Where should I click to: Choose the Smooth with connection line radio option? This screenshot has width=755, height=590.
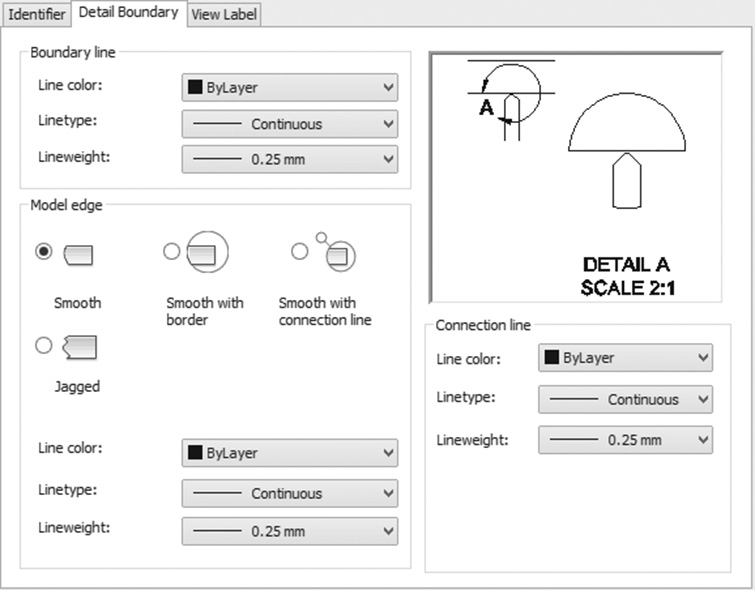coord(299,251)
